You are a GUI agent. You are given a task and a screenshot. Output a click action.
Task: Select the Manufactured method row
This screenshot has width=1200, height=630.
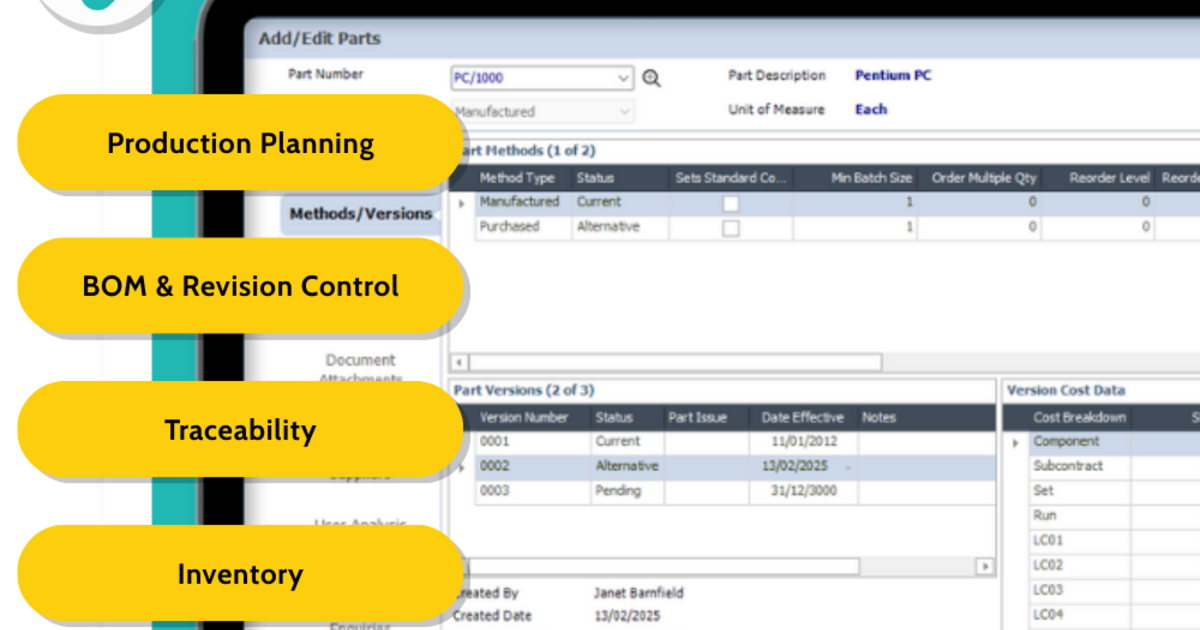(825, 203)
